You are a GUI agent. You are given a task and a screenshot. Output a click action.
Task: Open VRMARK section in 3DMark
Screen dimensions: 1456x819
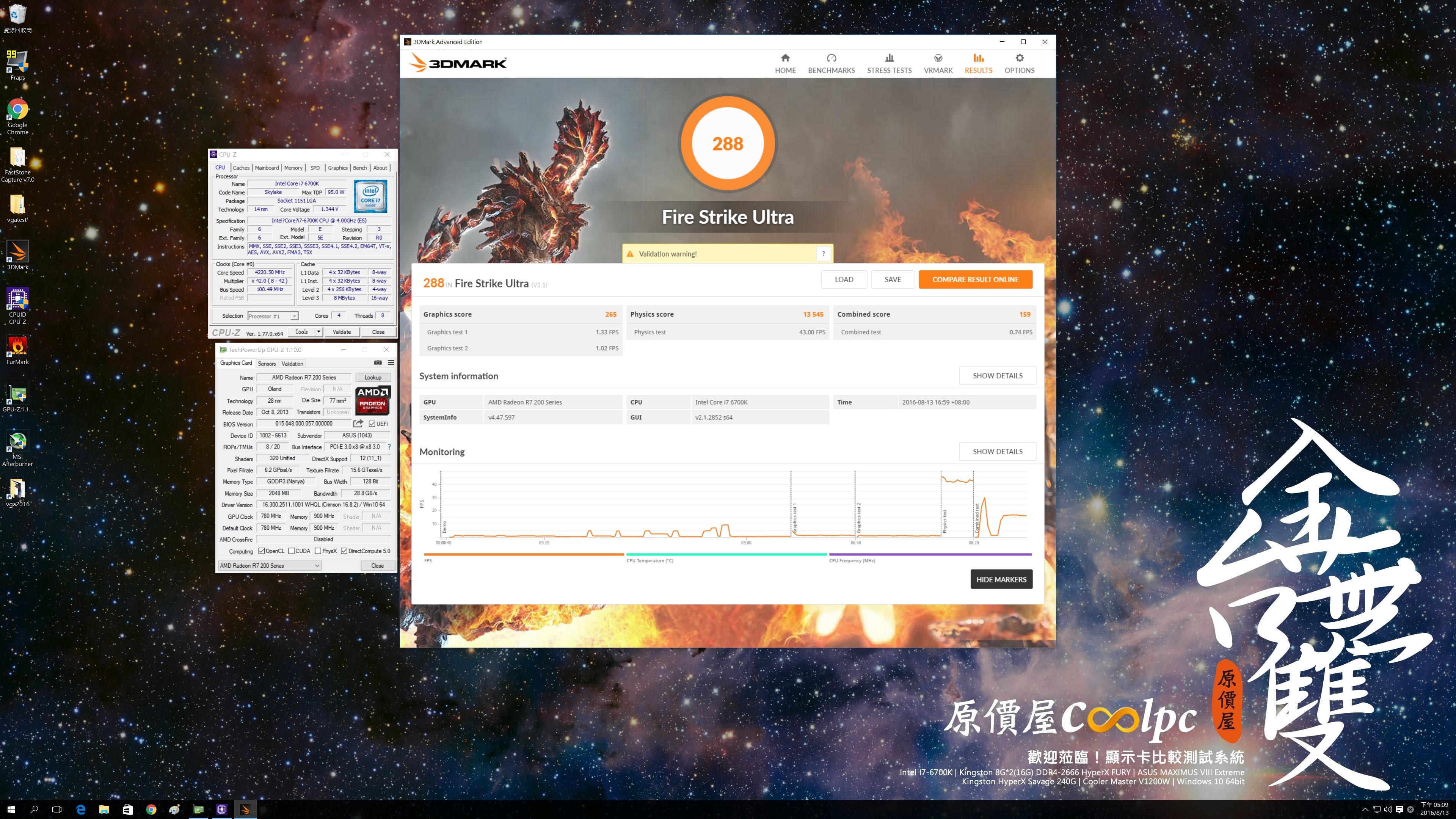[938, 63]
